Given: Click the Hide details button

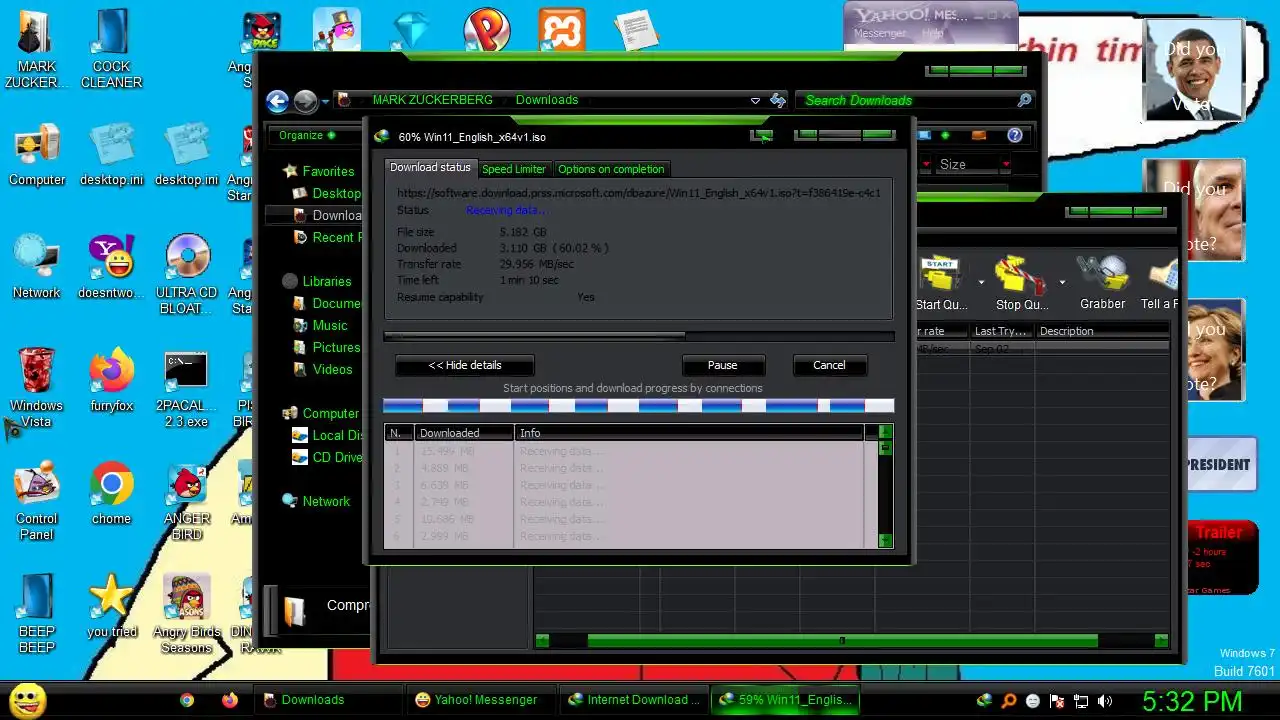Looking at the screenshot, I should [465, 365].
